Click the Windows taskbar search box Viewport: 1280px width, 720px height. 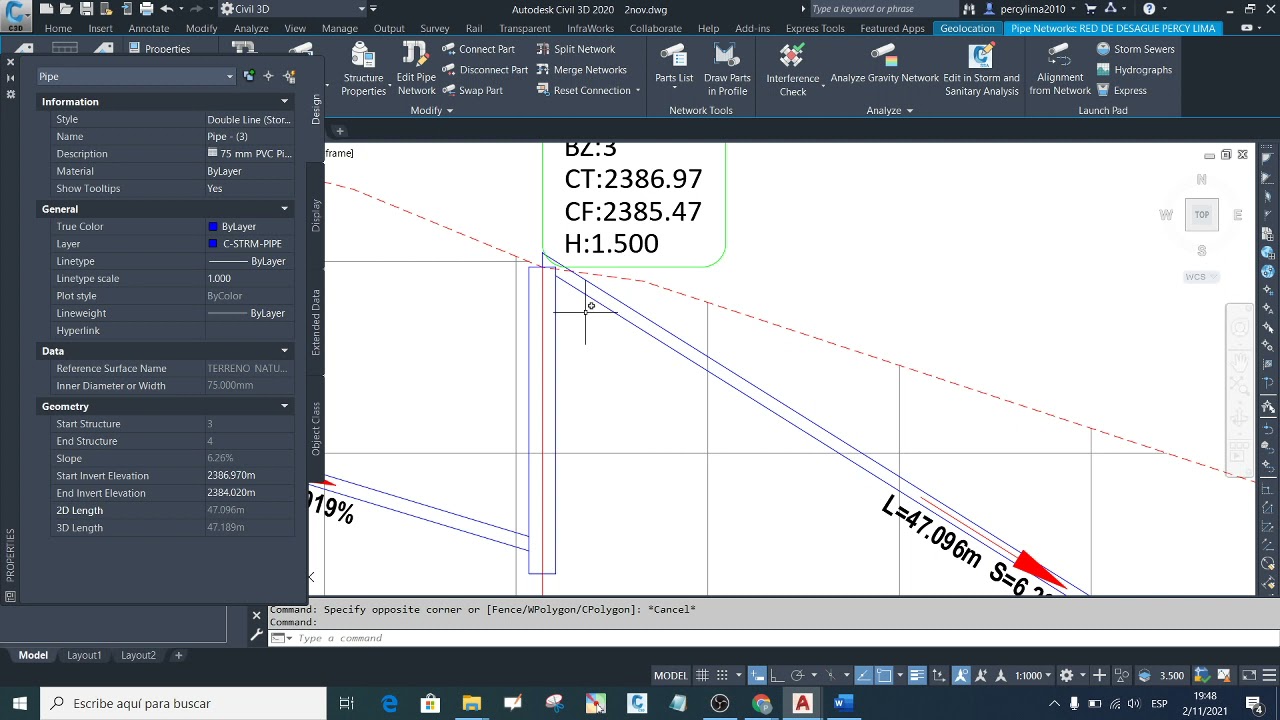[183, 703]
